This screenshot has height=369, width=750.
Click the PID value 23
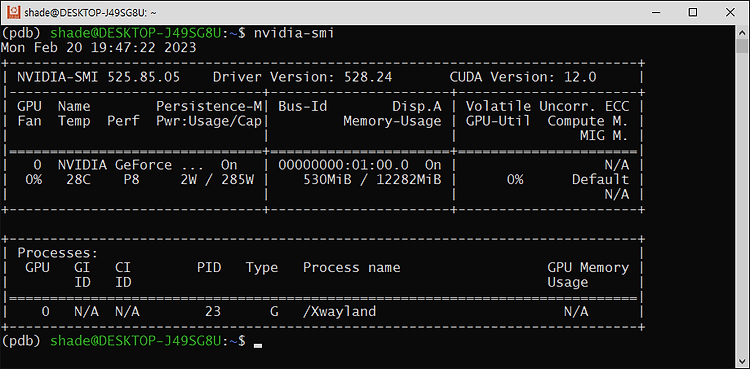(213, 312)
